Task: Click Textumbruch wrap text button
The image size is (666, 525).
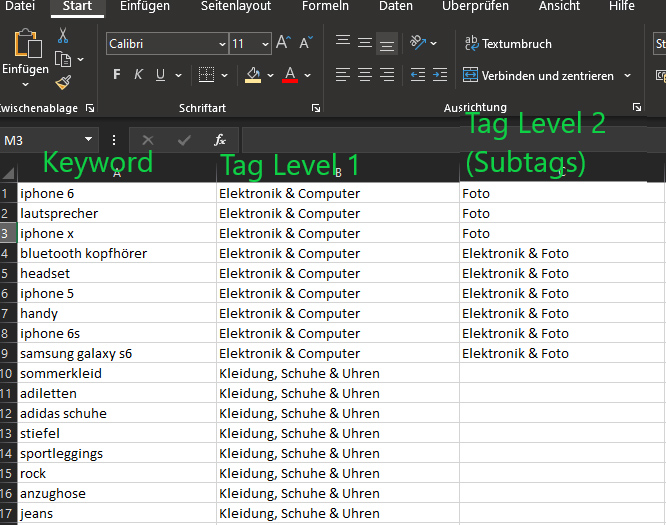Action: [508, 43]
